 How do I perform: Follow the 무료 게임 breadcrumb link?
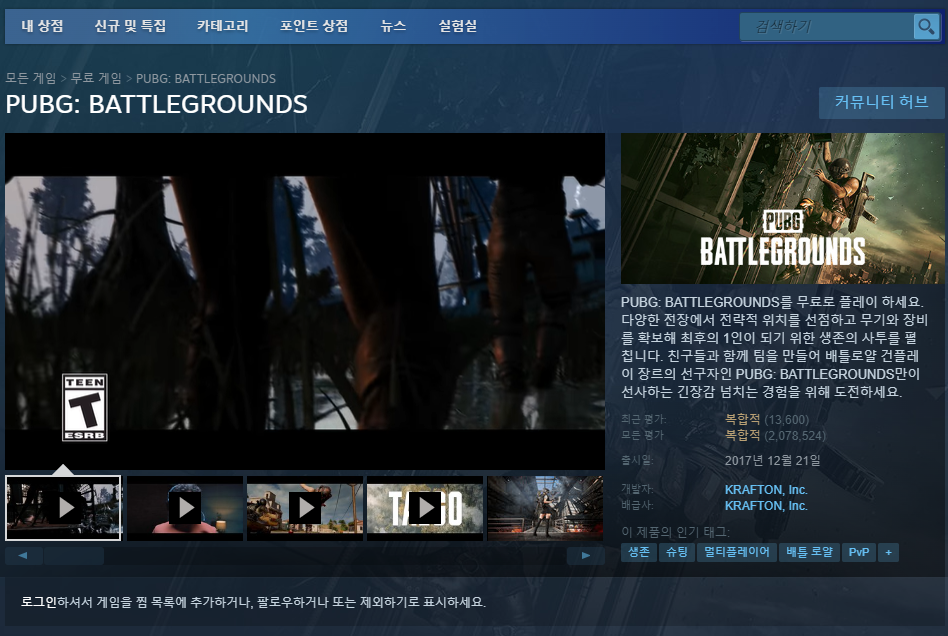pyautogui.click(x=96, y=79)
